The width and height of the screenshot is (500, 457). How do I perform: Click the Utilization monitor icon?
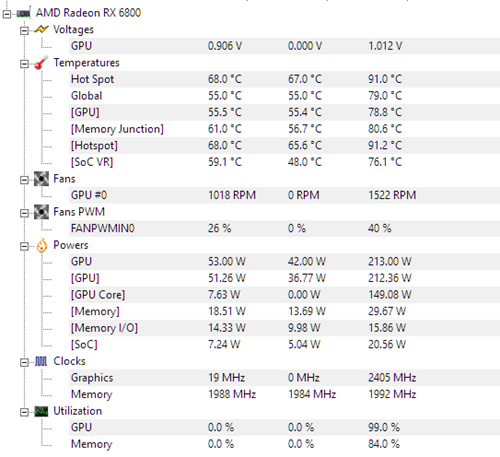pyautogui.click(x=41, y=411)
